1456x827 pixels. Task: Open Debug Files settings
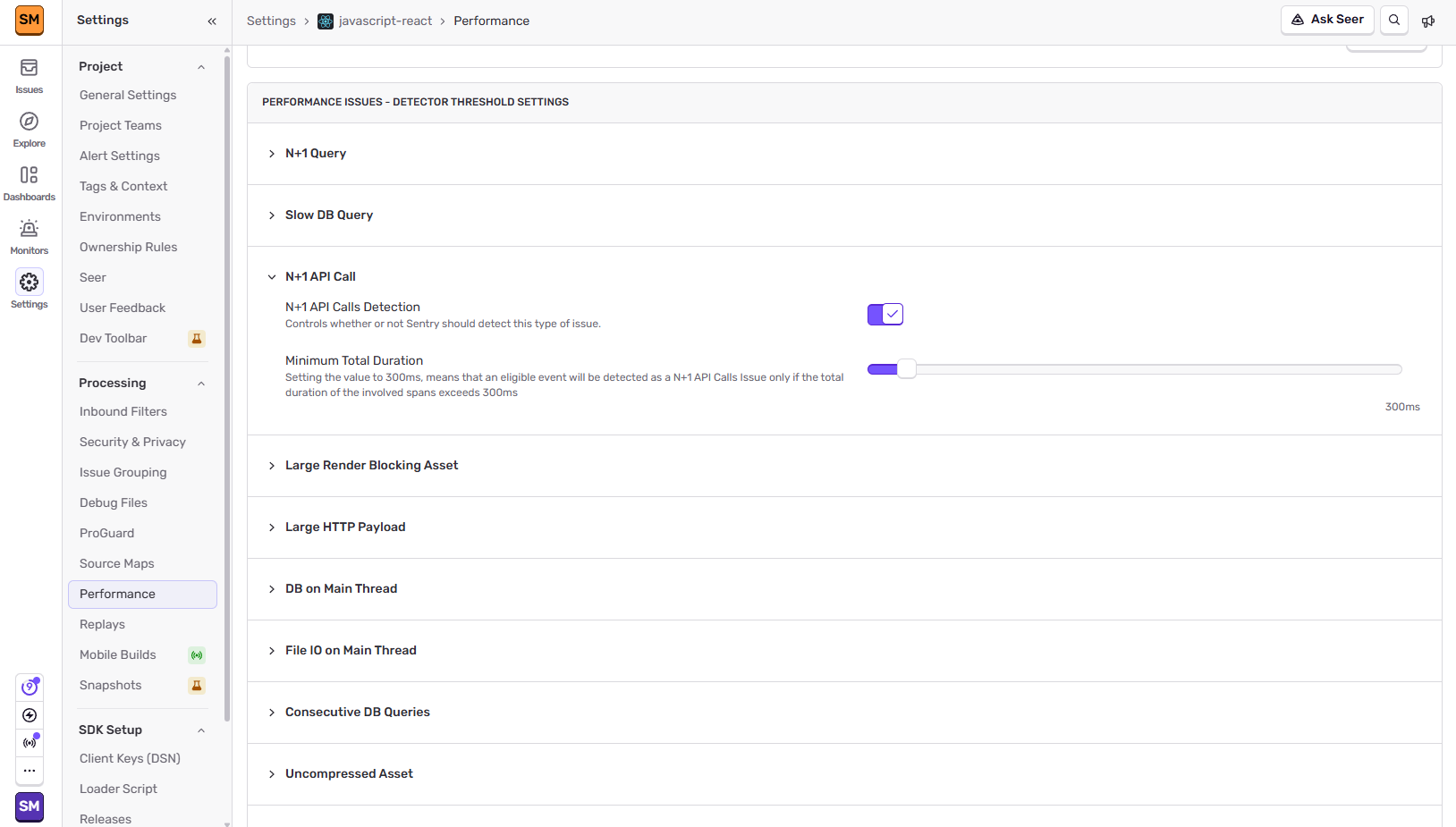[142, 503]
